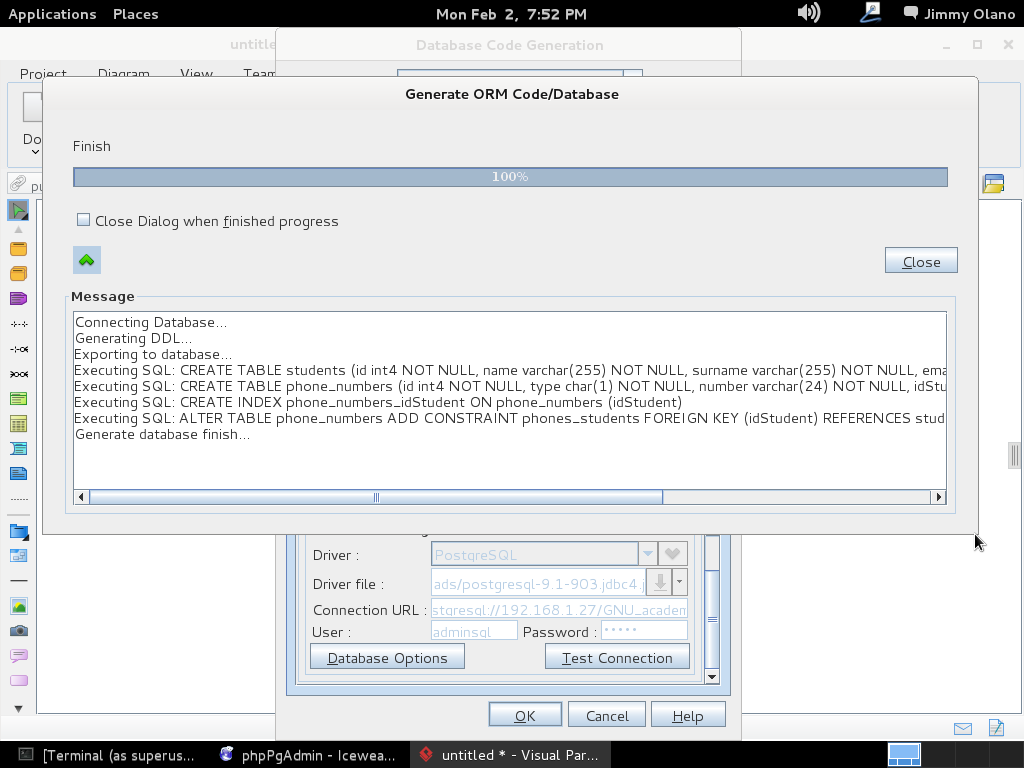Click the Test Connection button
The image size is (1024, 768).
(617, 657)
